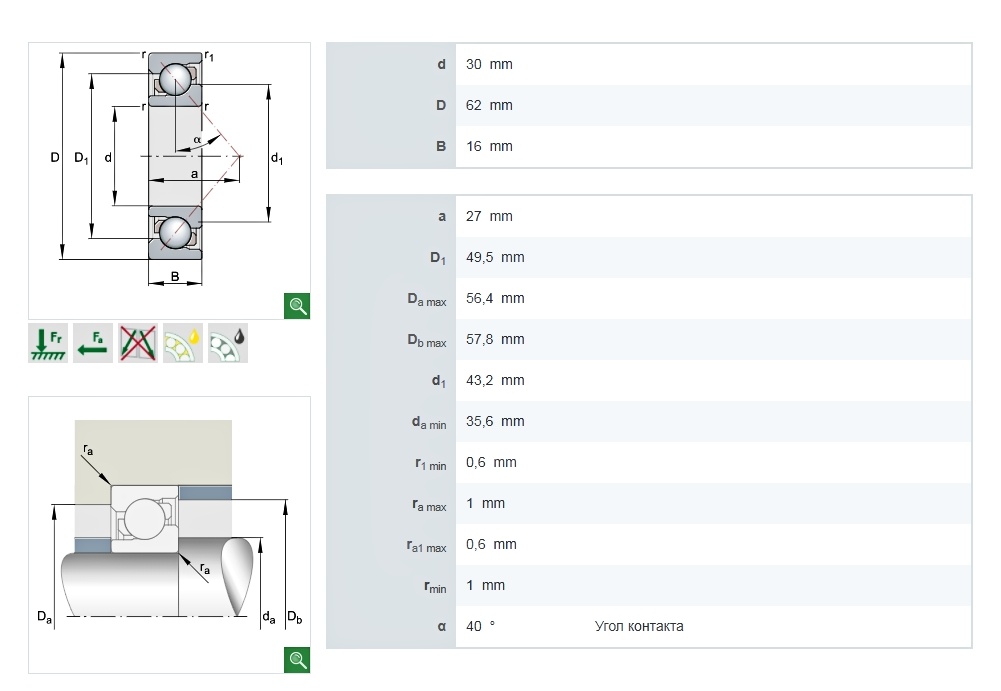Click the width B value 16 mm

(489, 146)
